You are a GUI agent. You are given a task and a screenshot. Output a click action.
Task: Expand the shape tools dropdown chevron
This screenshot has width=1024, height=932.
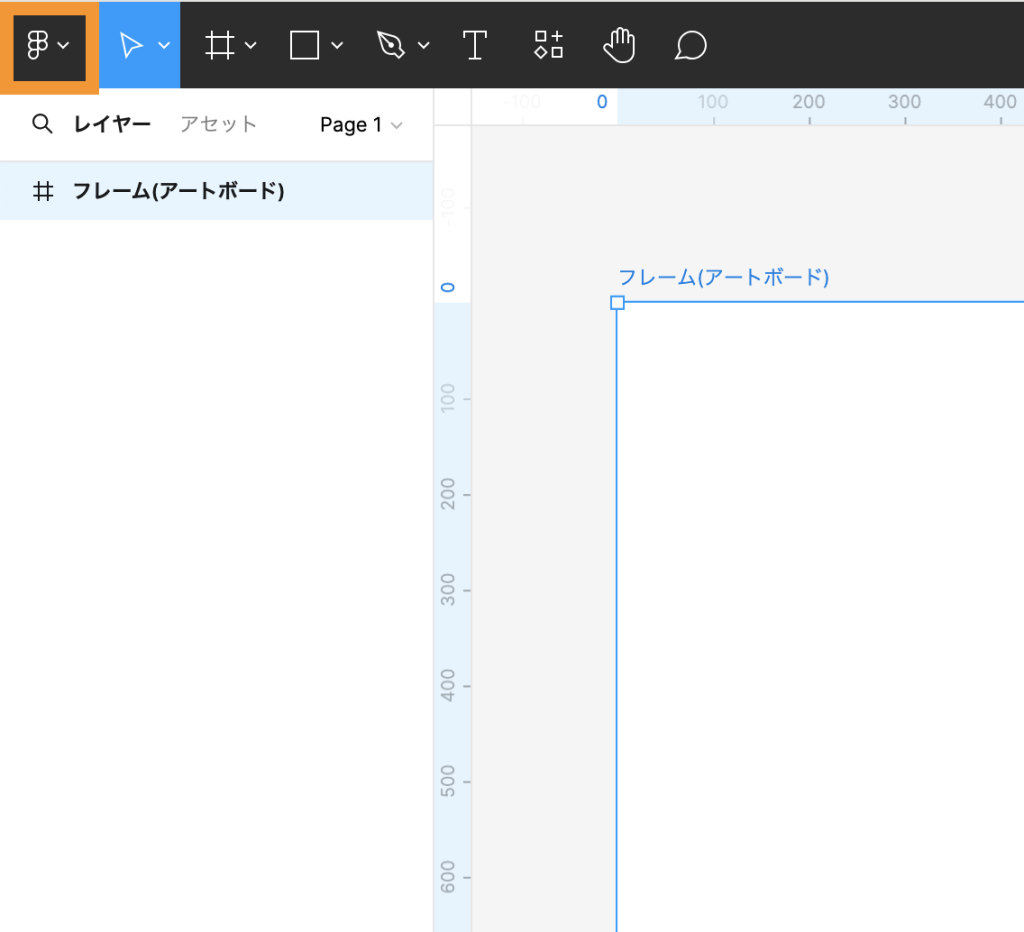337,46
